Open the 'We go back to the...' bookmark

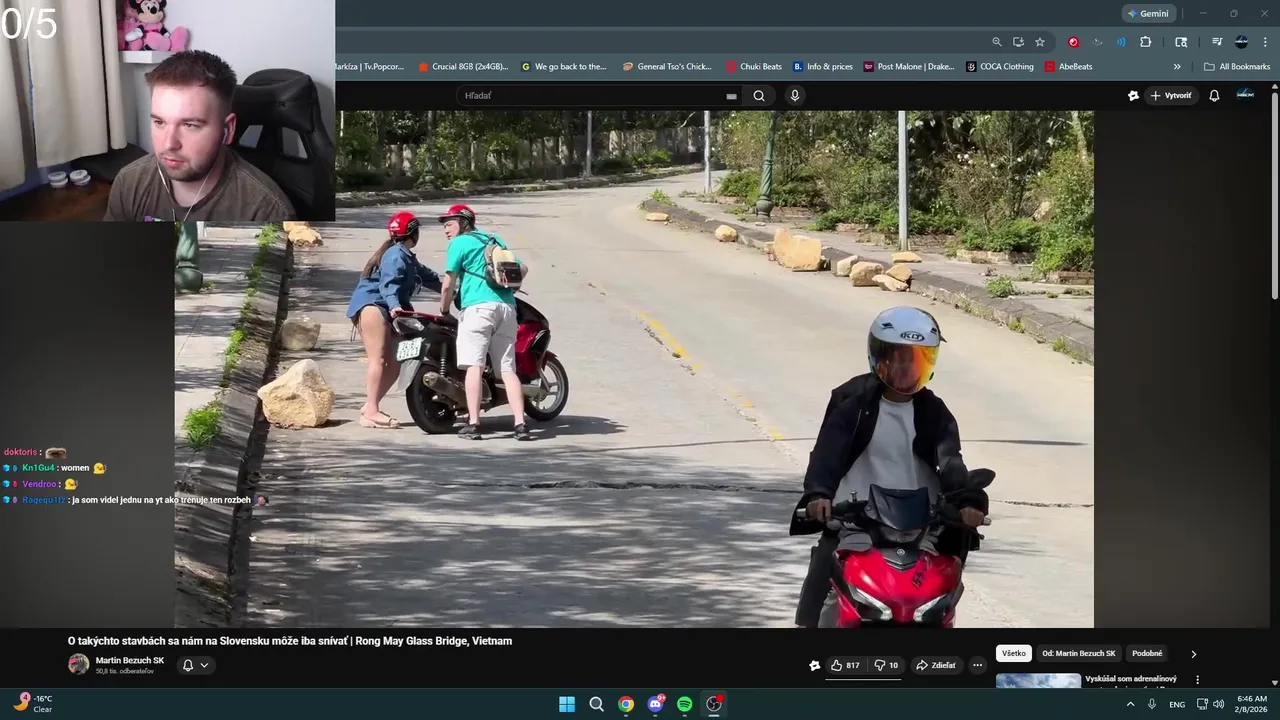tap(564, 67)
